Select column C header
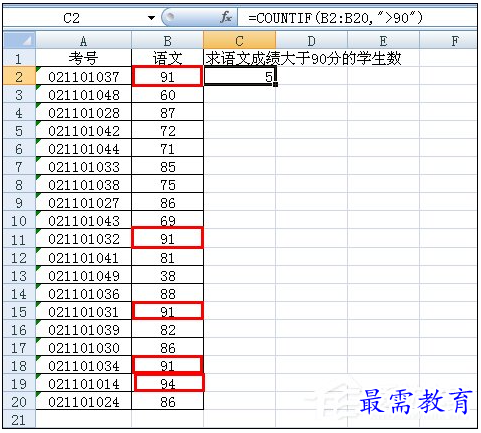Image resolution: width=481 pixels, height=433 pixels. [239, 41]
